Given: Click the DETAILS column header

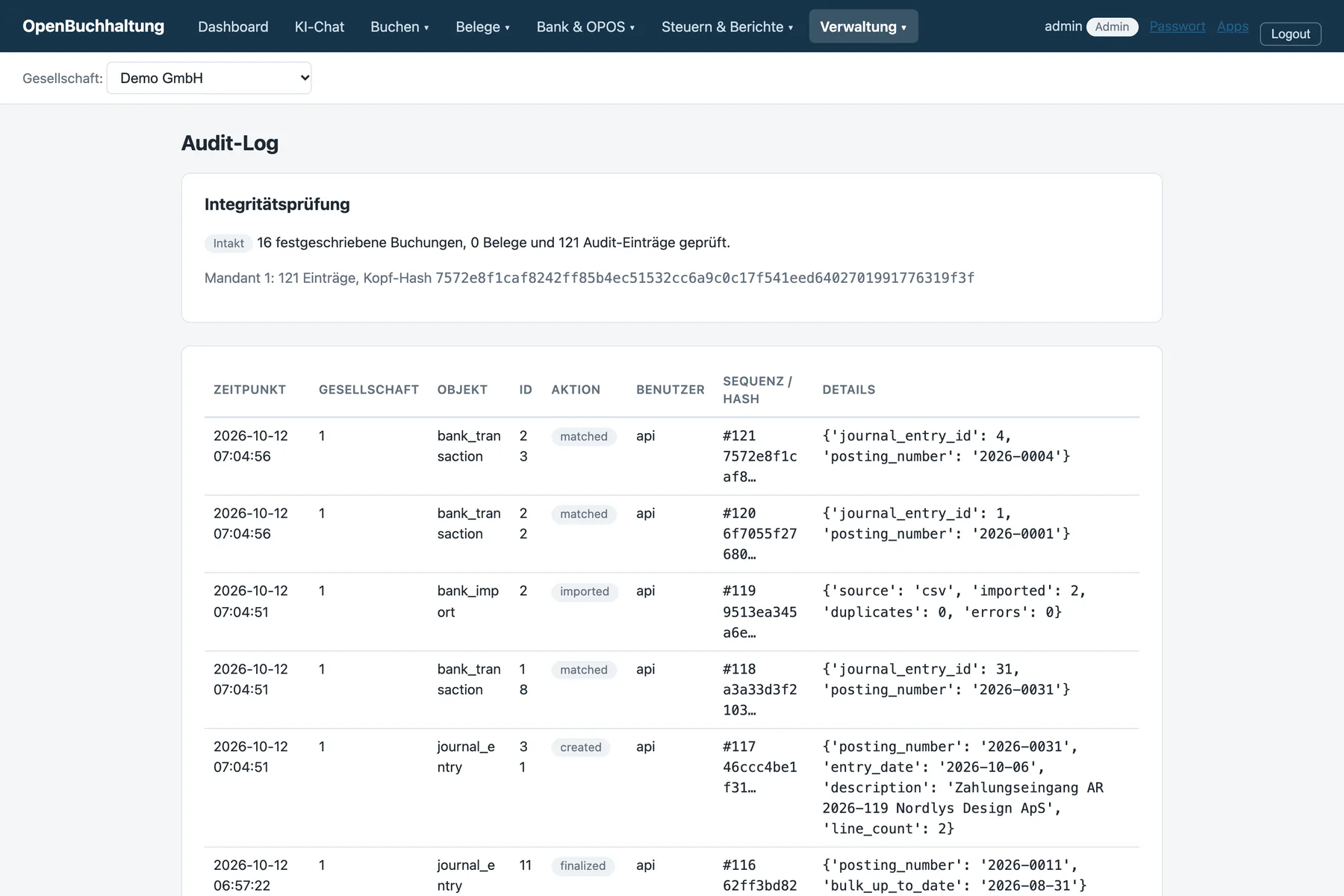Looking at the screenshot, I should (x=849, y=390).
